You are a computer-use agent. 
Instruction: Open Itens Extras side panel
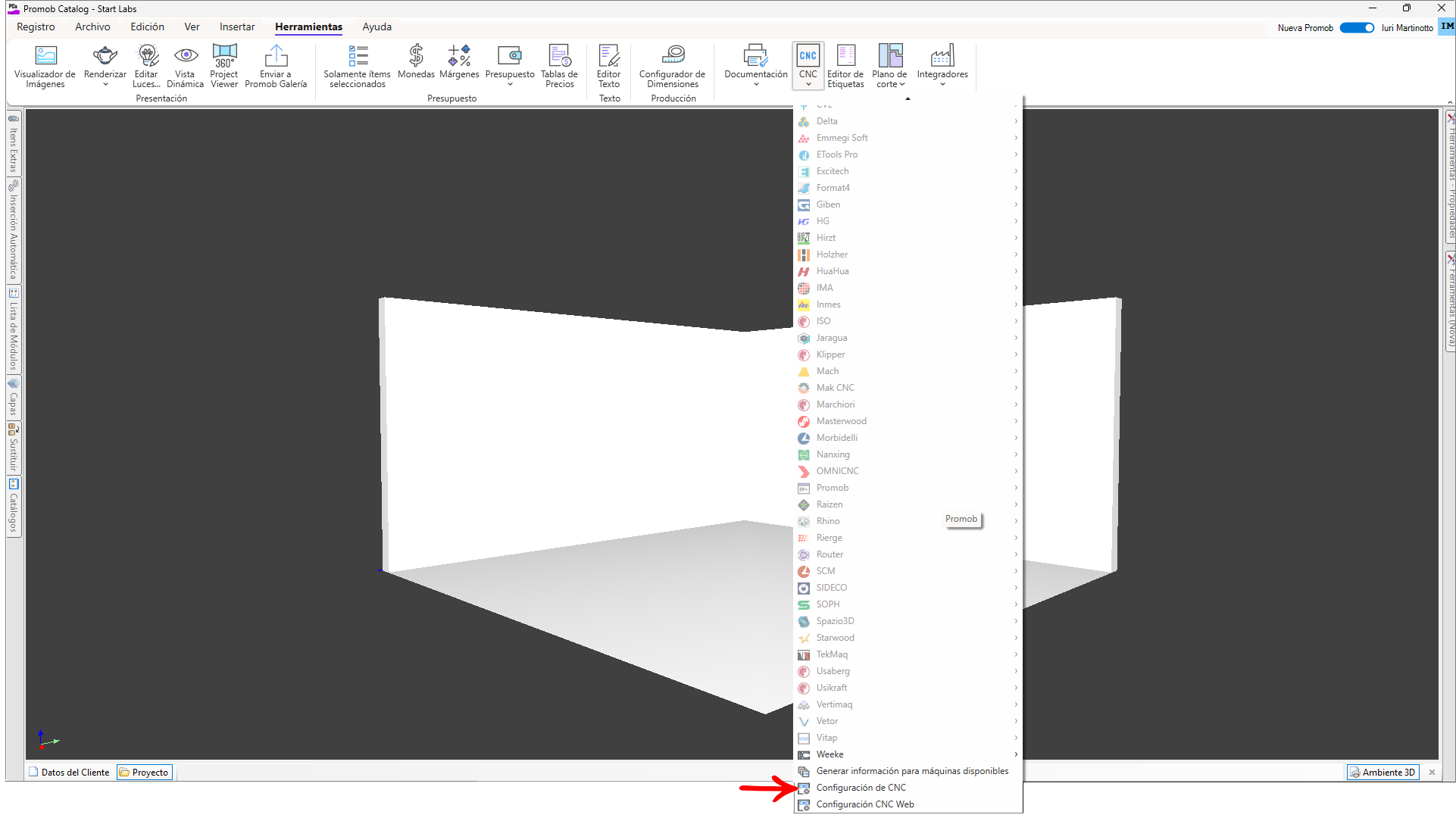click(13, 143)
